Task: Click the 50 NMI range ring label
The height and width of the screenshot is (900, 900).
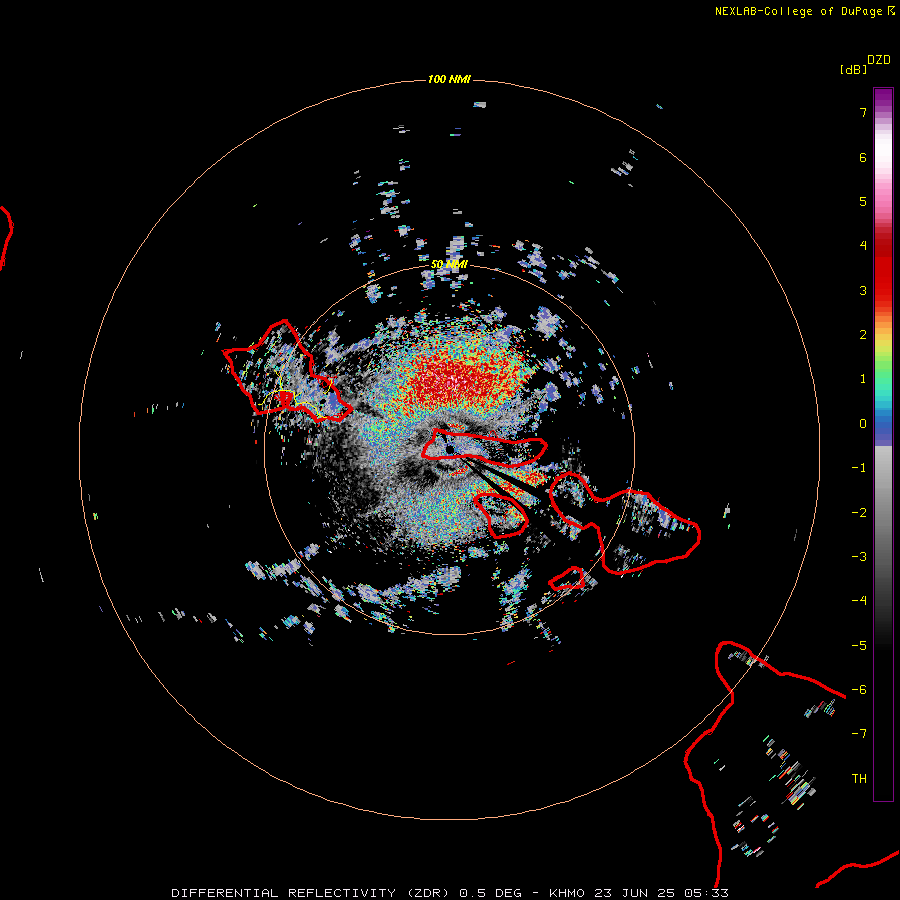Action: click(449, 264)
